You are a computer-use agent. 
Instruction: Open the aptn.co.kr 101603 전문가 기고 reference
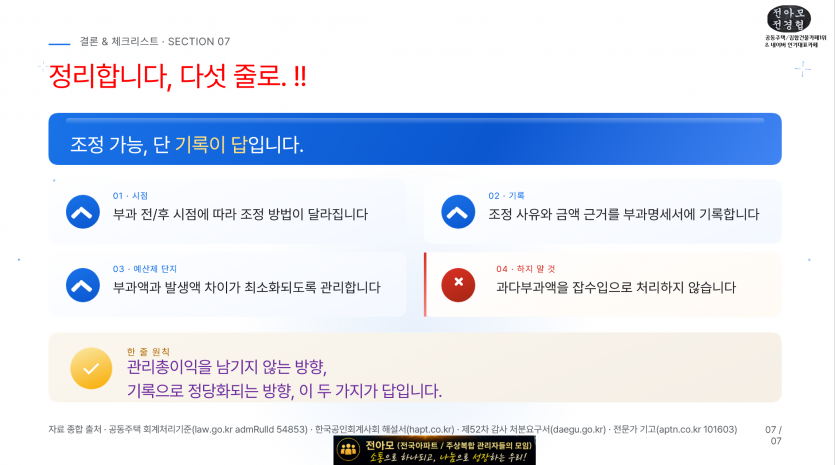(675, 429)
